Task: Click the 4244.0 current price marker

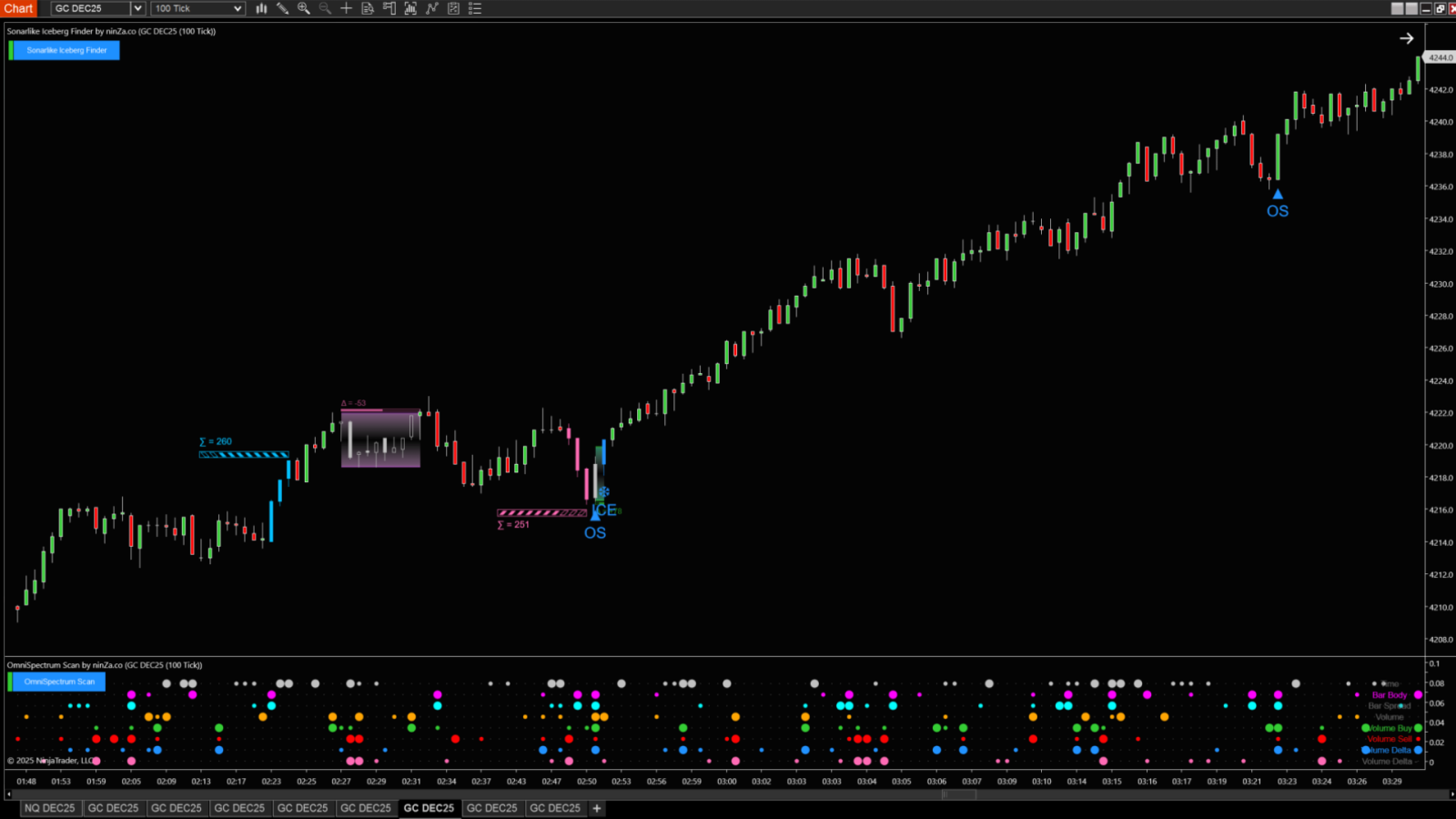Action: pyautogui.click(x=1440, y=57)
